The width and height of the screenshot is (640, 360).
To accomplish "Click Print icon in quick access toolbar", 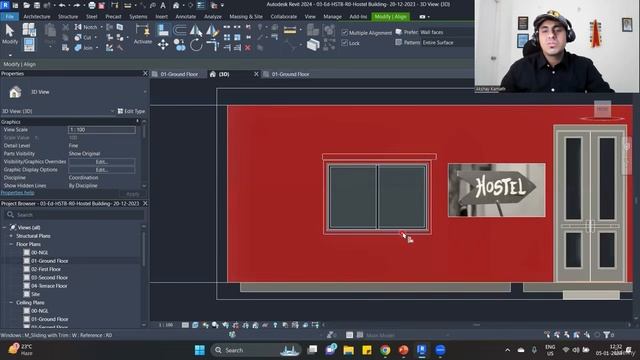I will coord(92,5).
